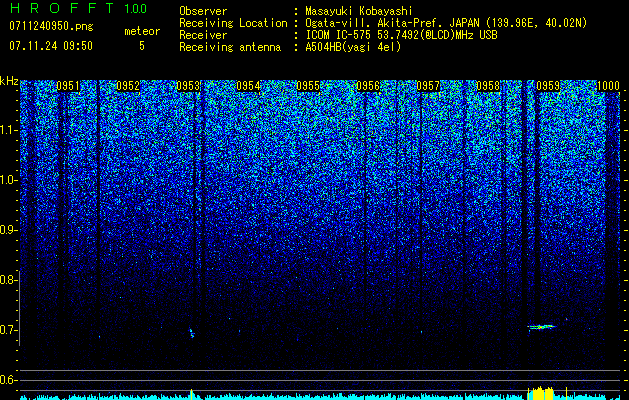The image size is (629, 400).
Task: Select the observer name Masayuki Kobayashi
Action: coord(359,11)
